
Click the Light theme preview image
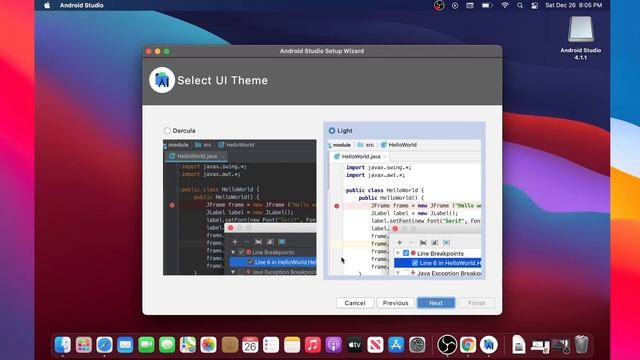[404, 208]
